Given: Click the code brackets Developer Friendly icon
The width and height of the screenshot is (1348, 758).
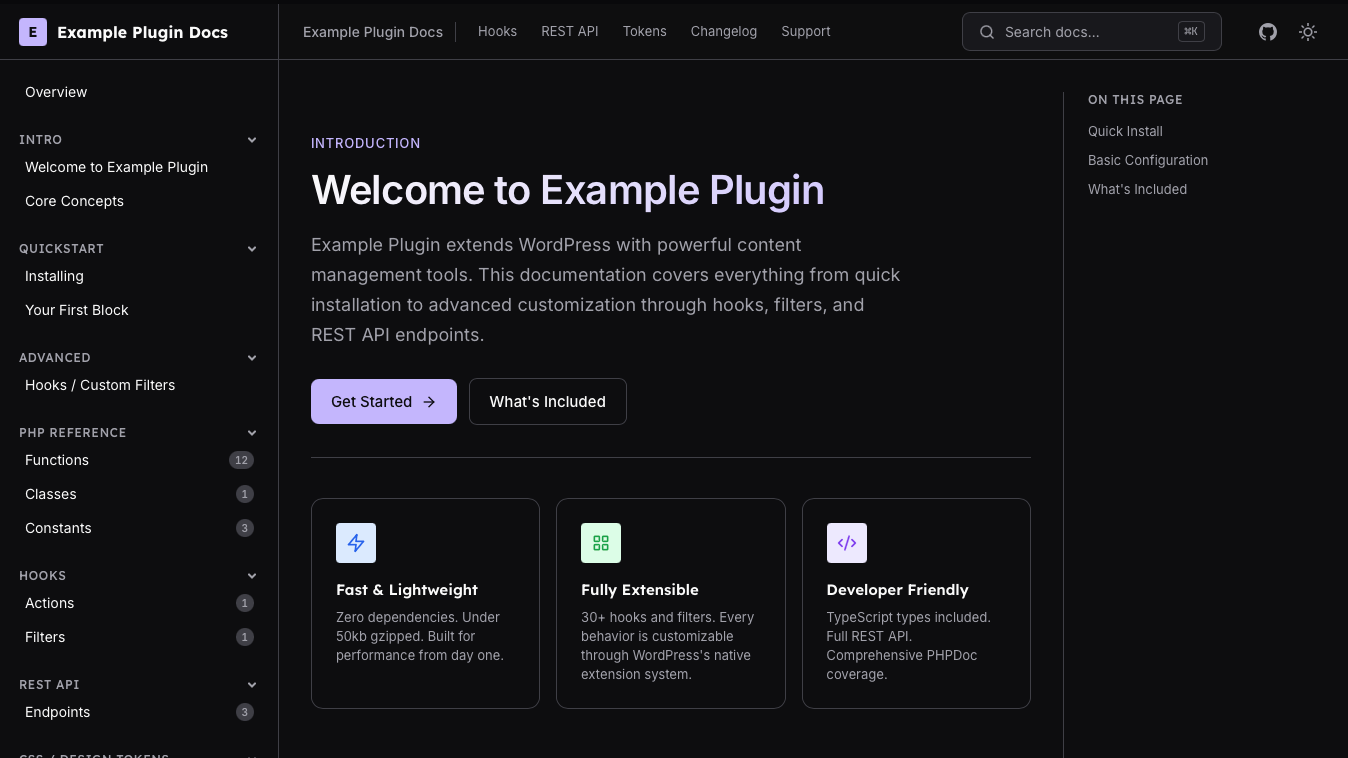Looking at the screenshot, I should [847, 543].
